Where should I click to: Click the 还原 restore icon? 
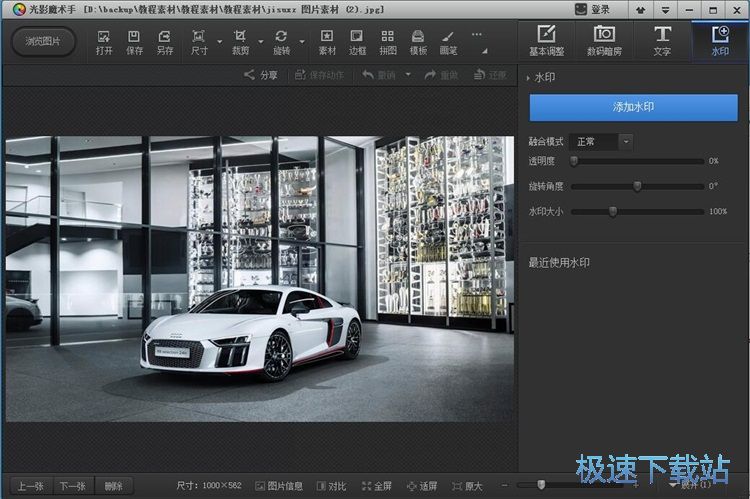490,75
